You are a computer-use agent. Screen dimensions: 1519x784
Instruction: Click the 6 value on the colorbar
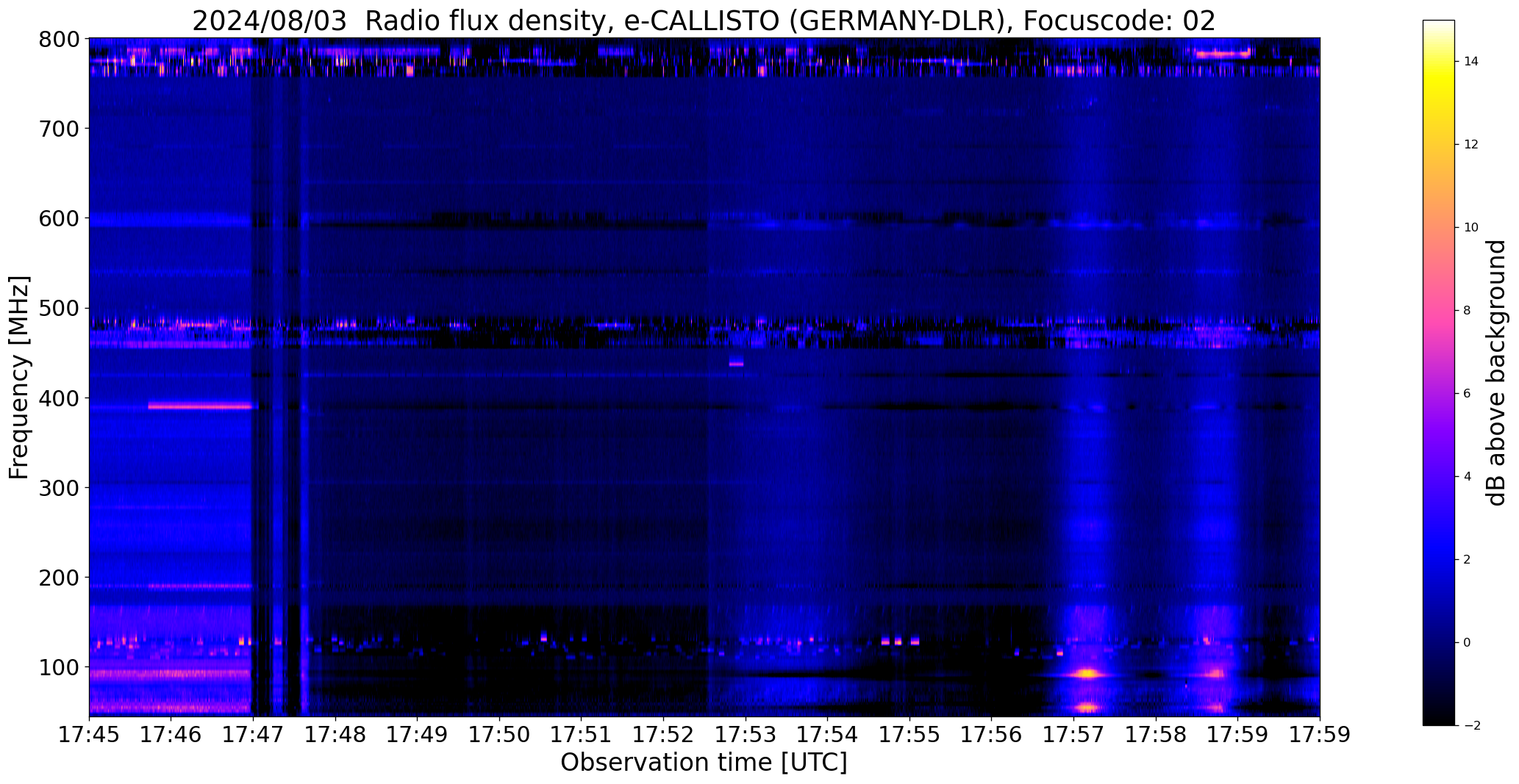coord(1468,393)
